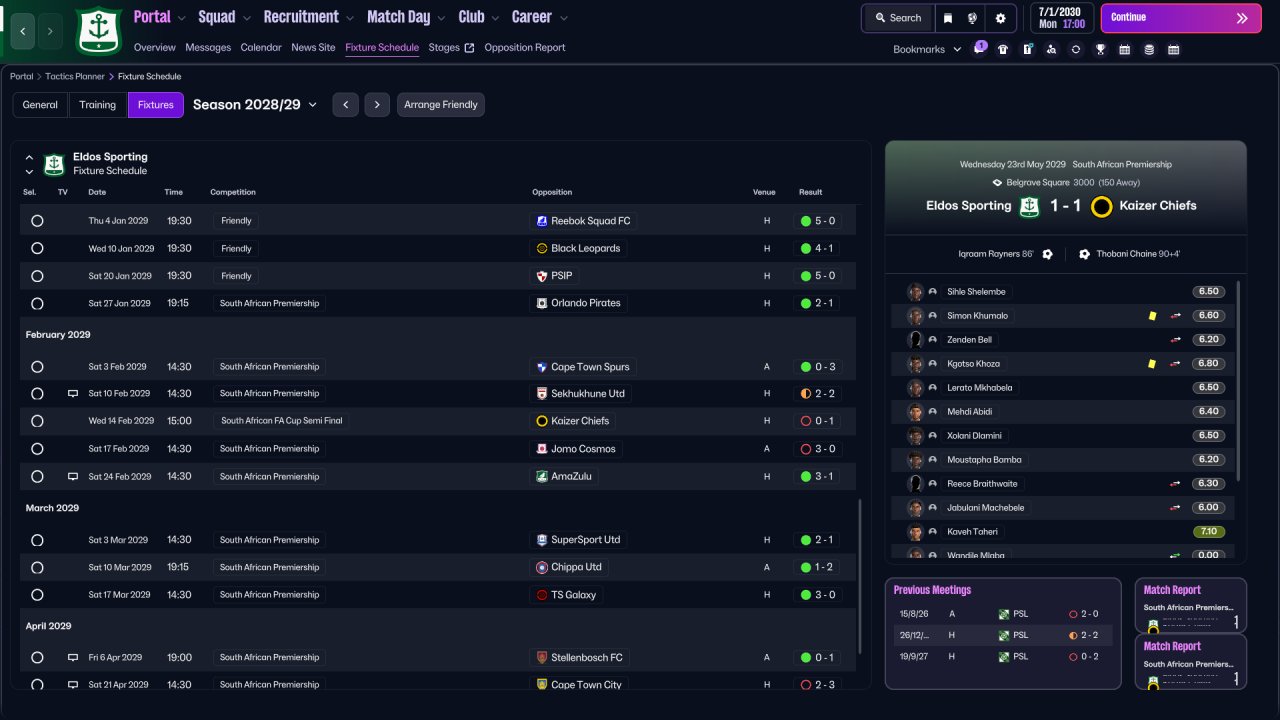Select the Wed 10 Jan 2029 Black Leopards fixture

(x=37, y=248)
